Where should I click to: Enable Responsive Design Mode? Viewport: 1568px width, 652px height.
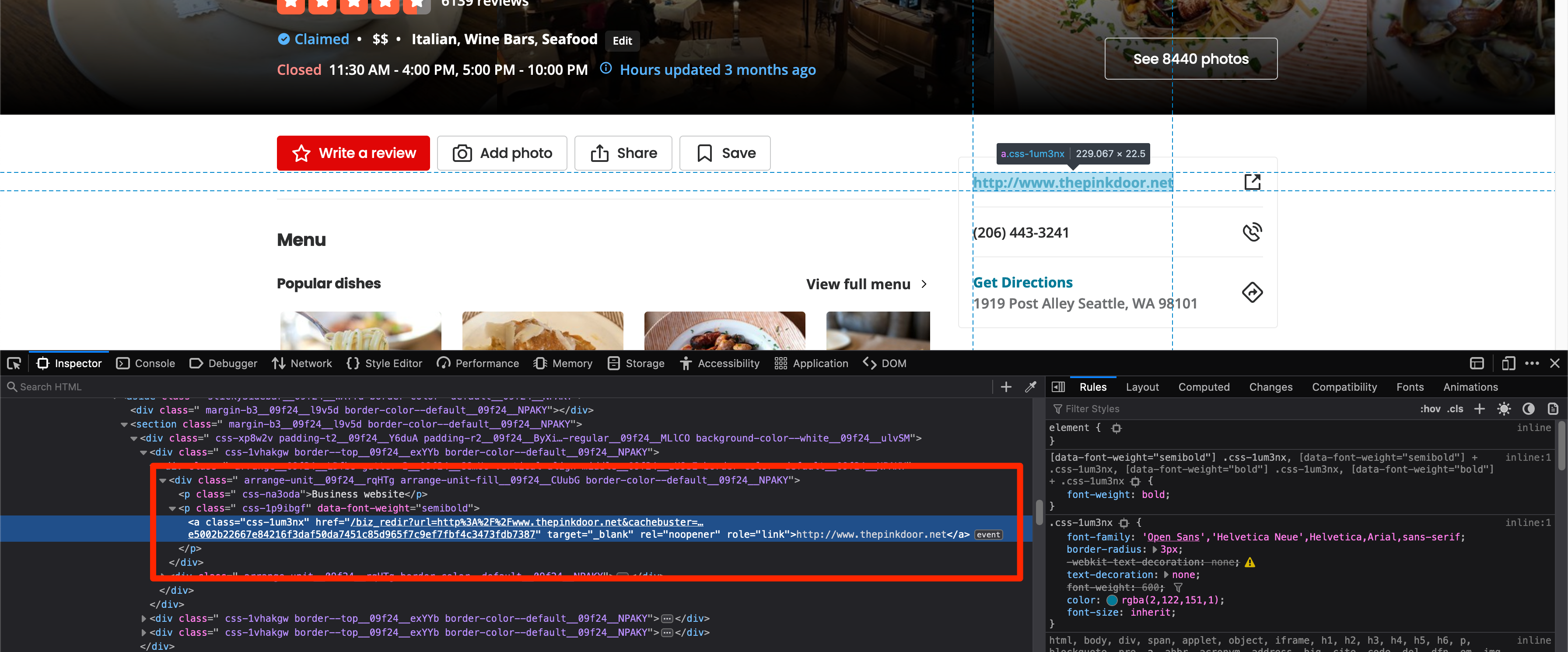[x=1508, y=363]
